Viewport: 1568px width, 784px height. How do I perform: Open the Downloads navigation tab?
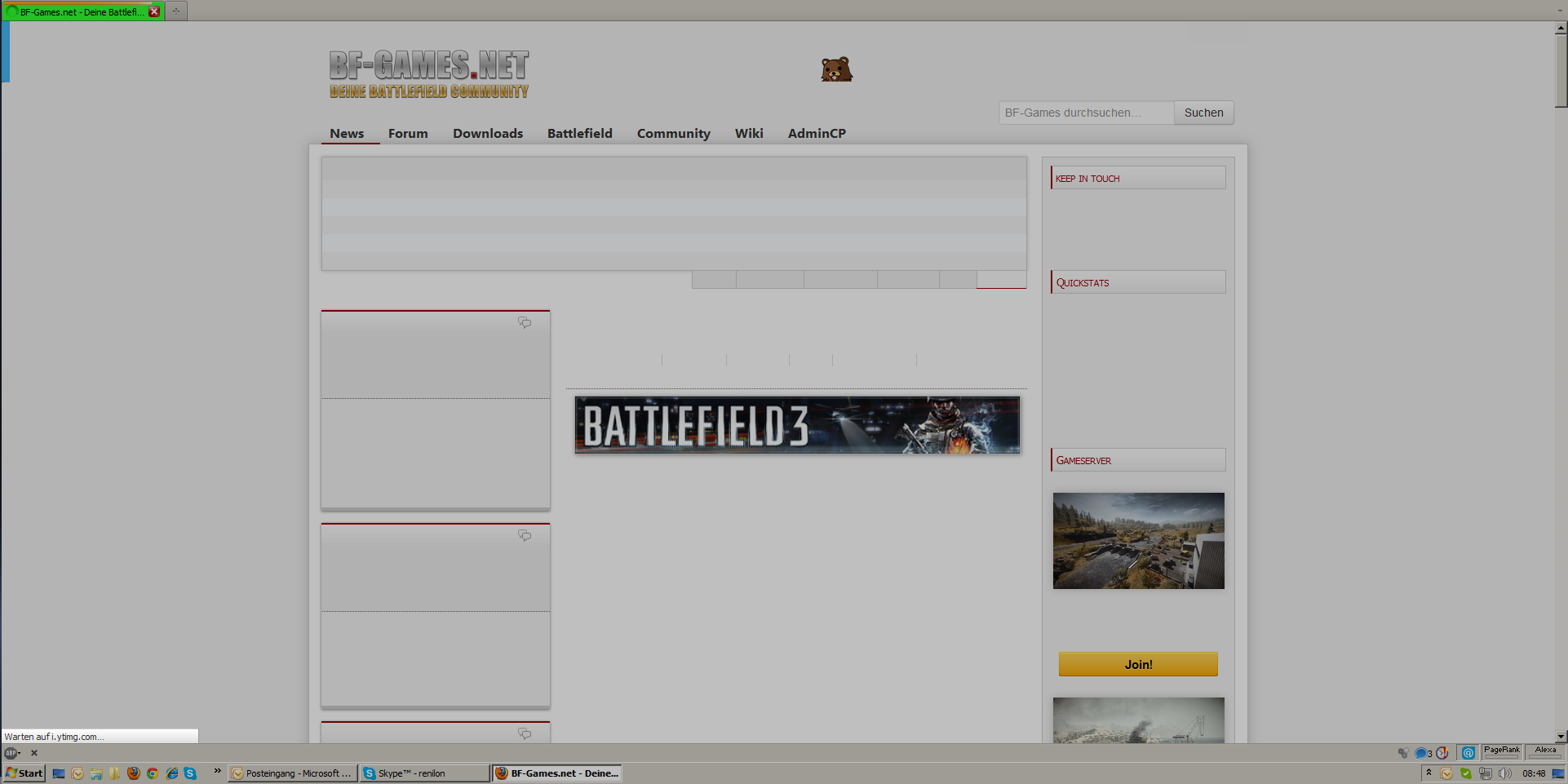(488, 134)
